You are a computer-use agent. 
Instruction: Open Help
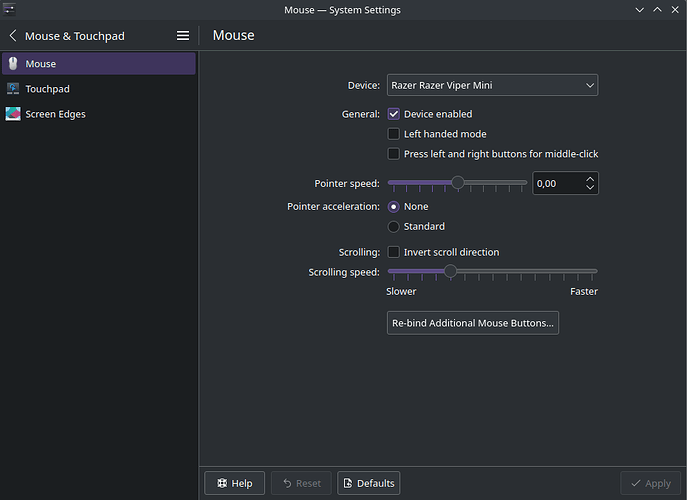tap(234, 483)
